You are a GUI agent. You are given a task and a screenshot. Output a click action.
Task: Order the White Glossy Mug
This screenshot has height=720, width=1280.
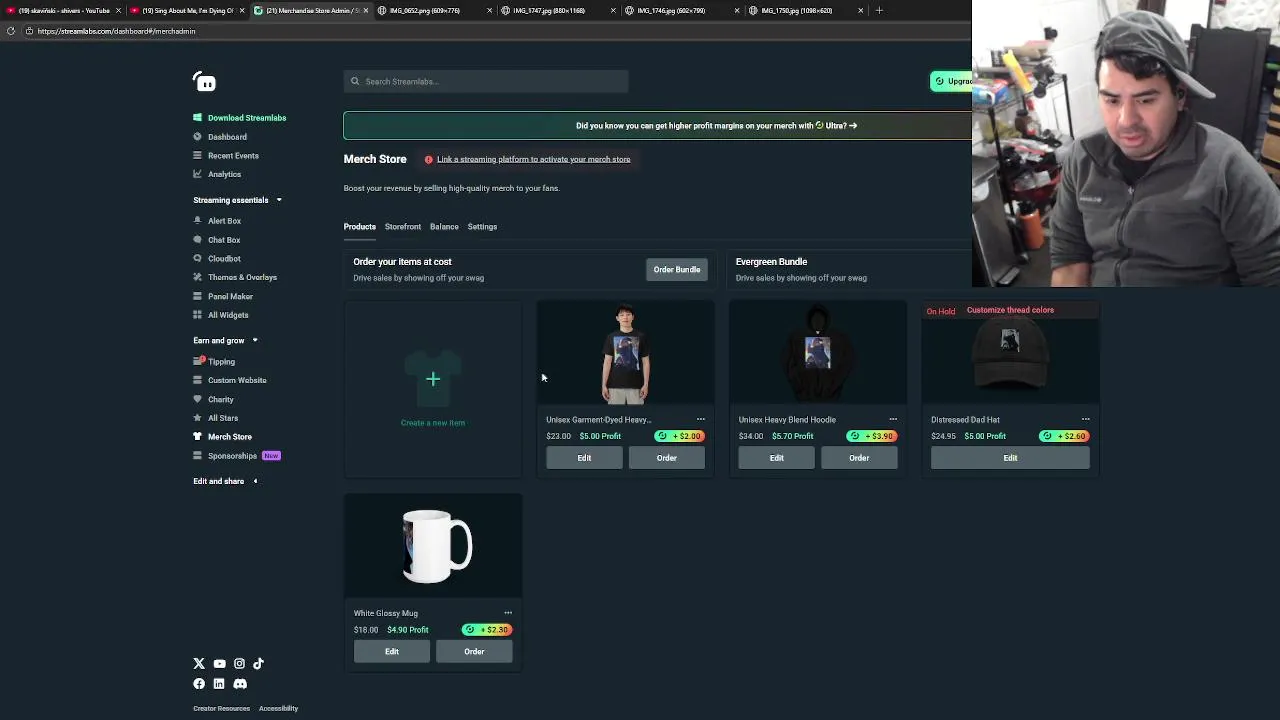[474, 652]
